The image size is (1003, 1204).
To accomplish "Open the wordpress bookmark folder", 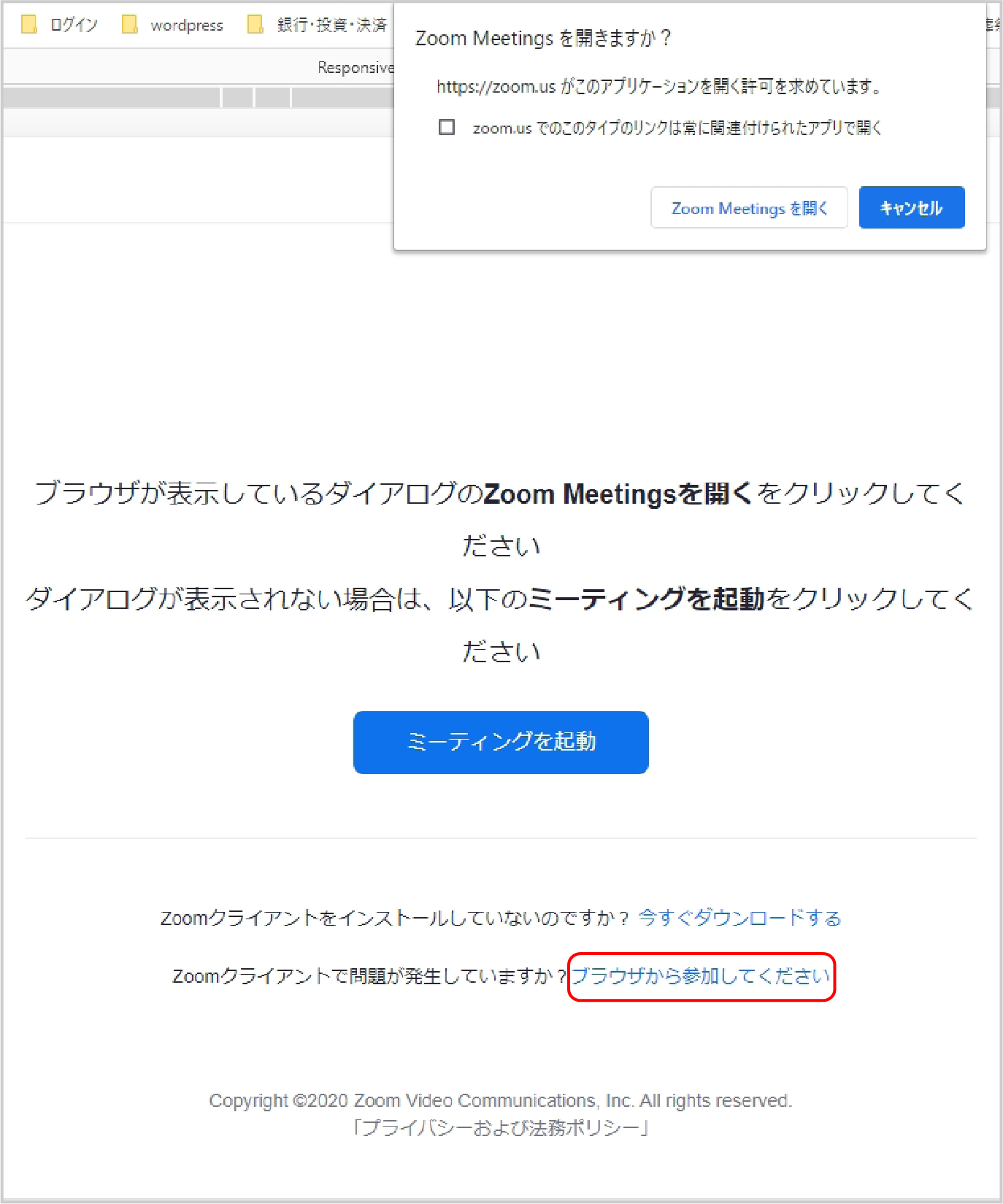I will click(173, 25).
